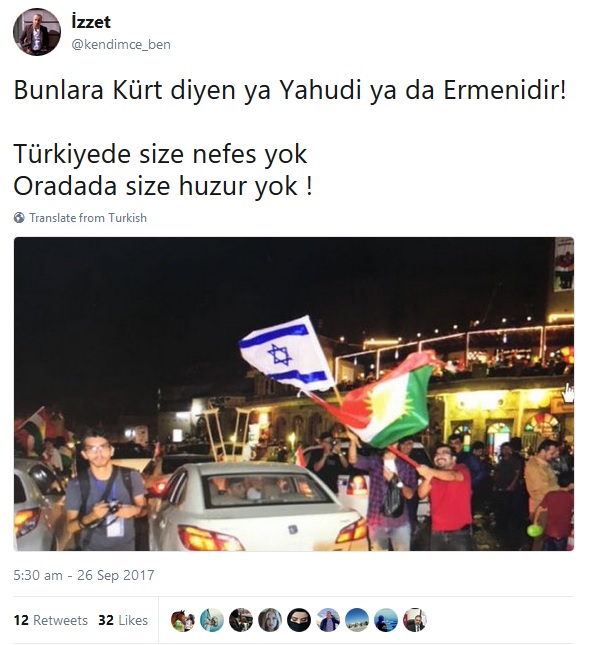Click tweet line 'Türkiyede size nefes yok'
589x645 pixels.
(160, 154)
